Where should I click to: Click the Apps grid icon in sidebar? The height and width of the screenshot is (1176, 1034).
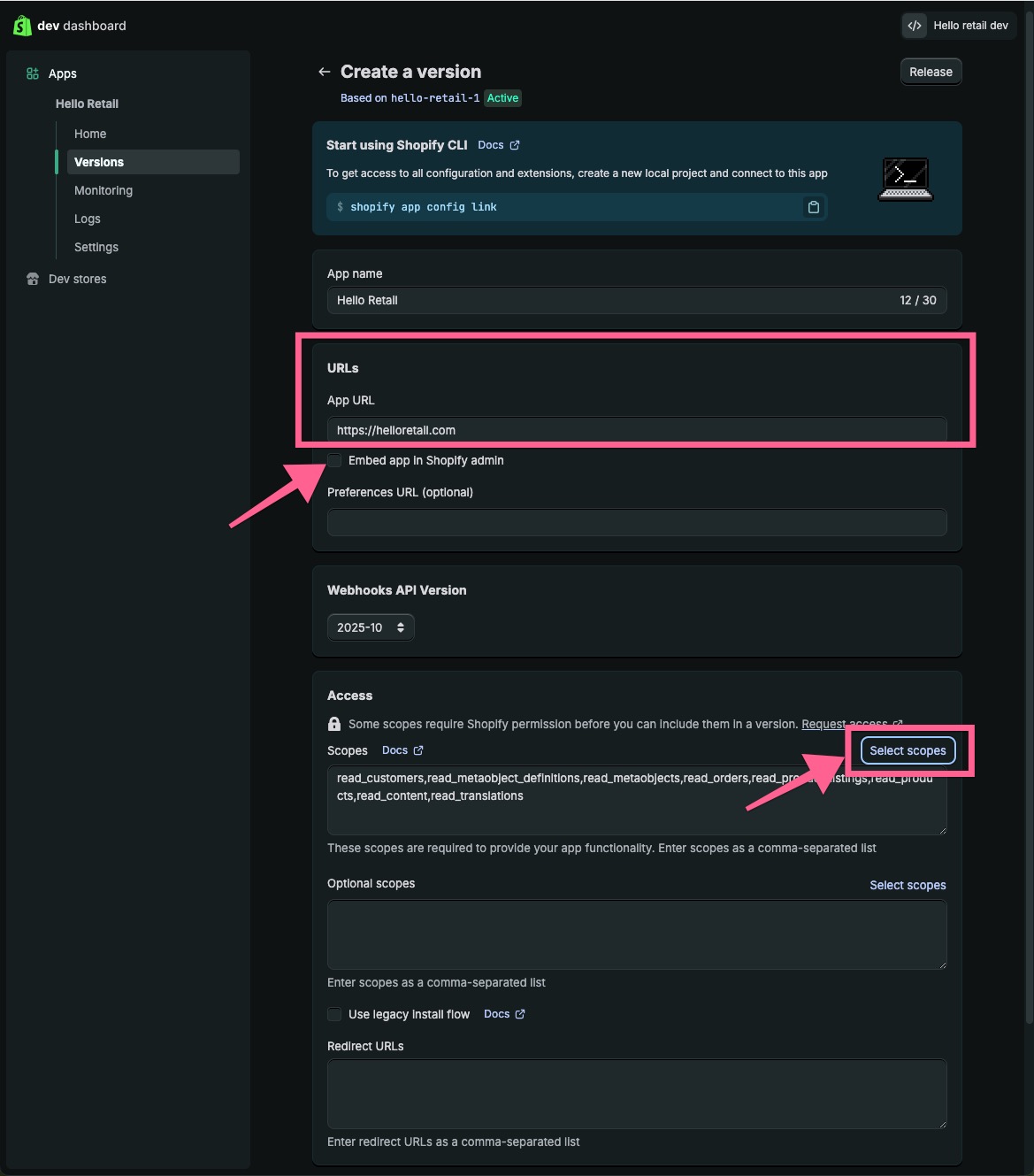click(x=33, y=73)
